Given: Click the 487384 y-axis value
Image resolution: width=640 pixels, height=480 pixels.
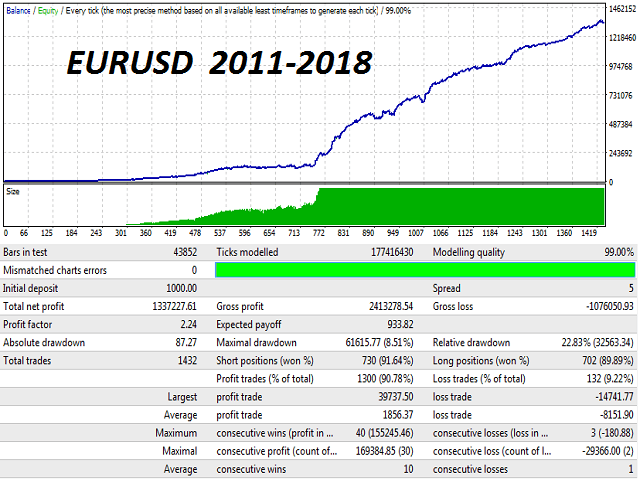Looking at the screenshot, I should (x=621, y=124).
